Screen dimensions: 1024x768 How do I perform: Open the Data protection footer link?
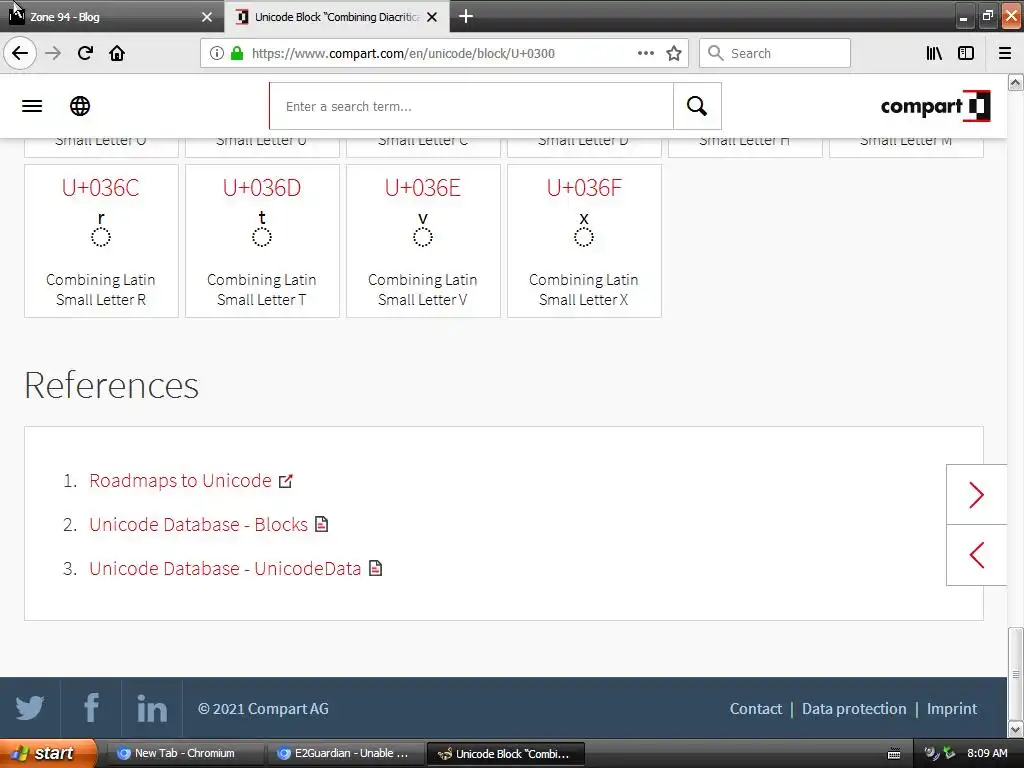[854, 709]
